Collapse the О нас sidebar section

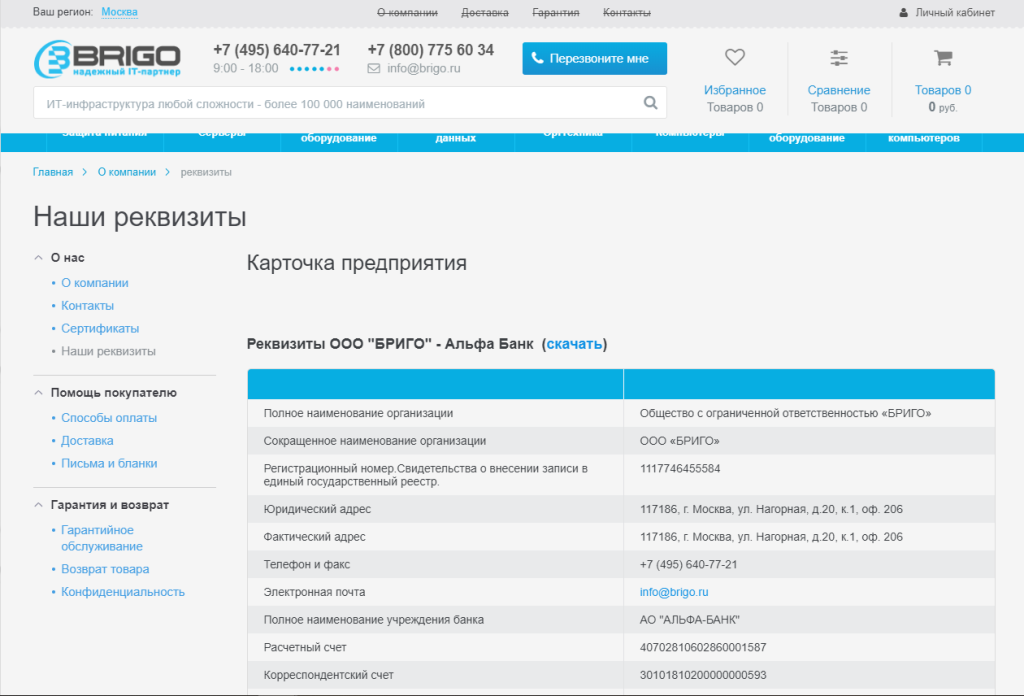(39, 258)
